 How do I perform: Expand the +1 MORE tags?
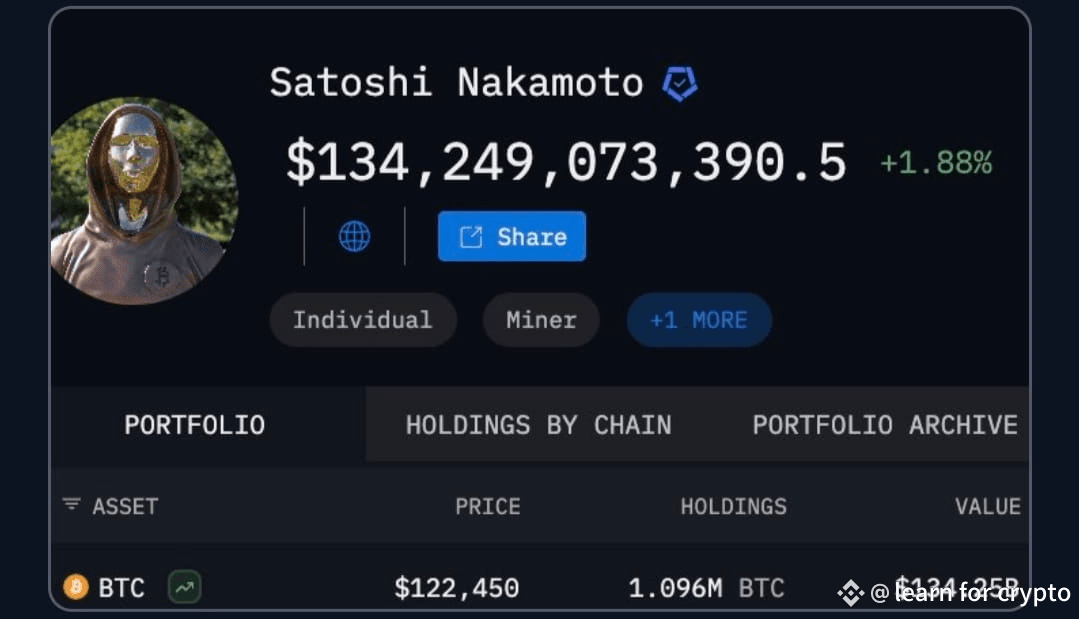698,320
